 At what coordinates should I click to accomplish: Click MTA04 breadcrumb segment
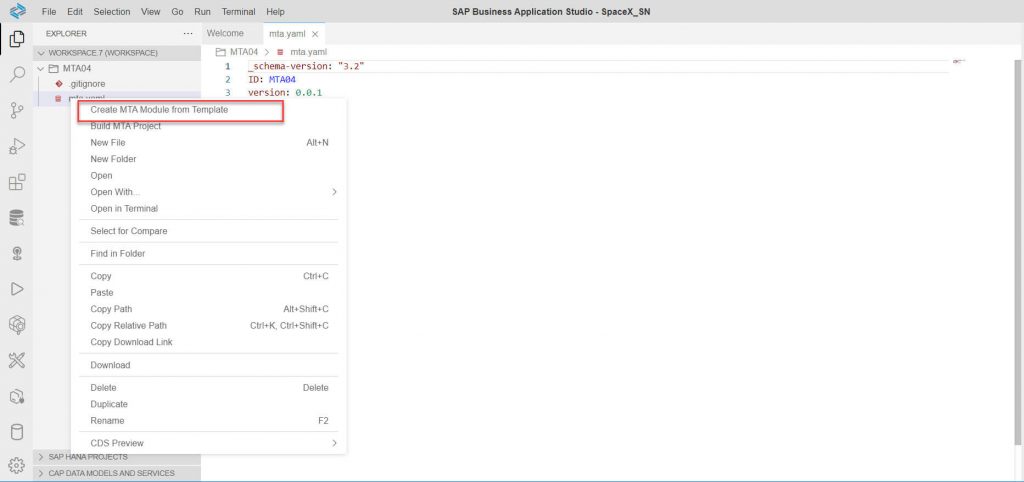point(244,52)
